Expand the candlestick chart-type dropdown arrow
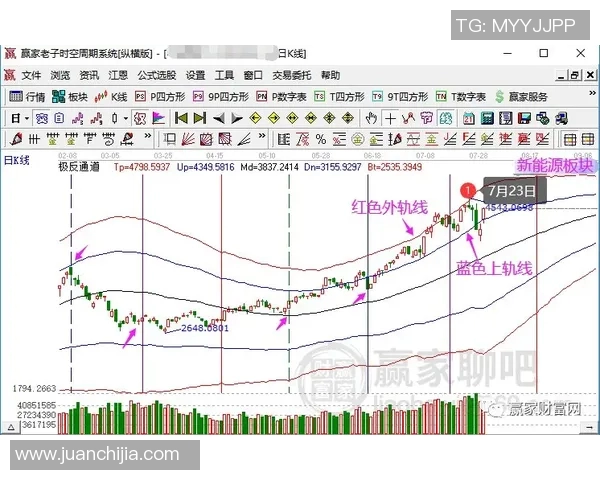Image resolution: width=600 pixels, height=480 pixels. (x=126, y=119)
